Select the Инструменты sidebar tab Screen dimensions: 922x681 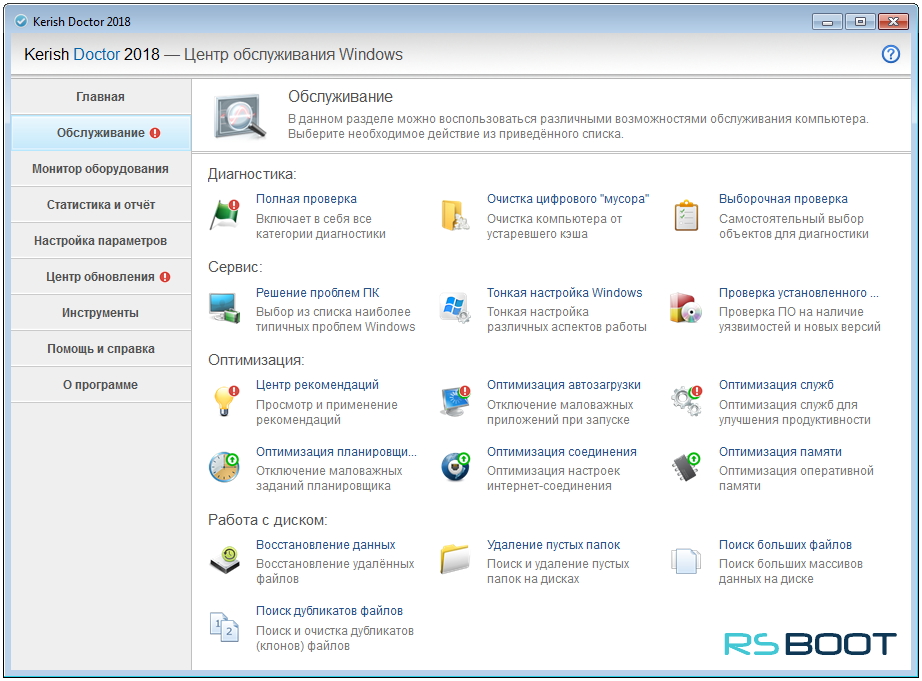(101, 313)
